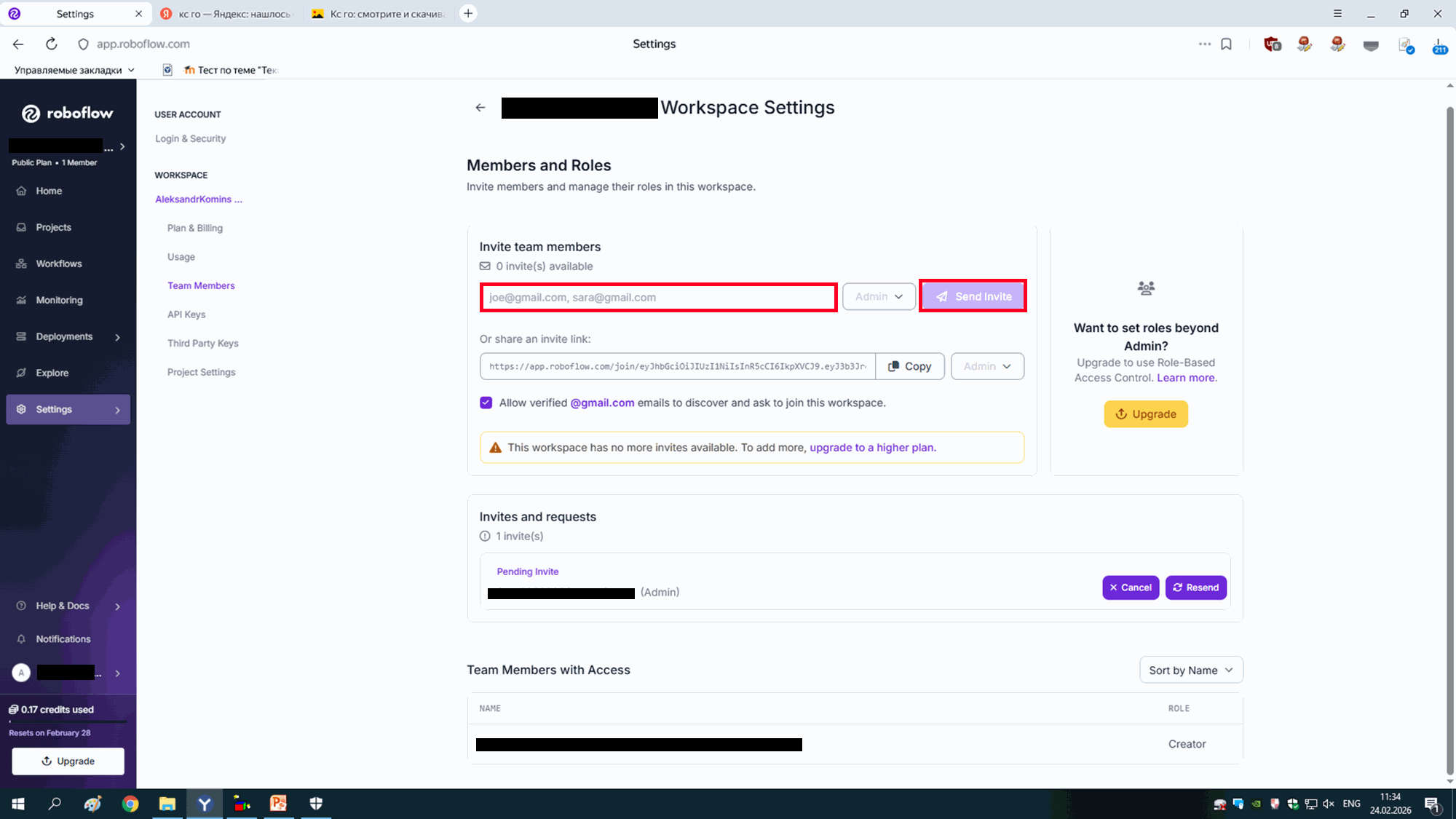Image resolution: width=1456 pixels, height=819 pixels.
Task: Open the Управляемые закладки bookmarks dropdown
Action: coord(74,70)
